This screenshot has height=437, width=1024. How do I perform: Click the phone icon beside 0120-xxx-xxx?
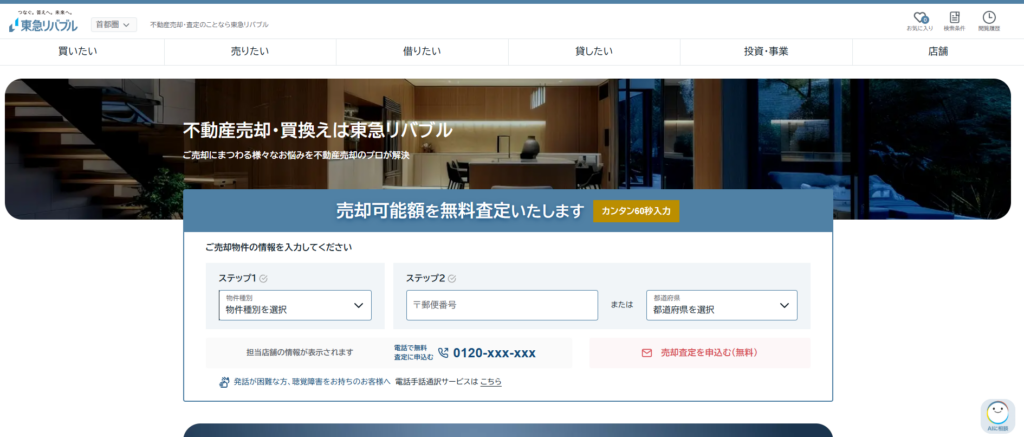[x=443, y=353]
